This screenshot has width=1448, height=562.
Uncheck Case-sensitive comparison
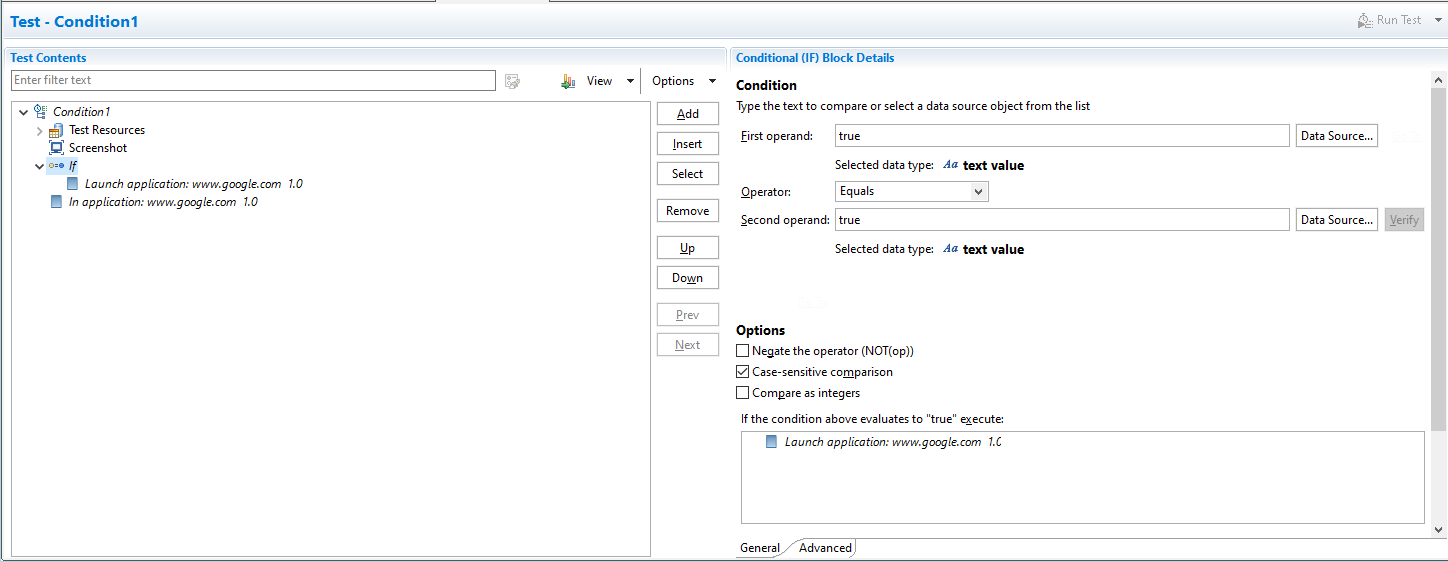click(743, 372)
